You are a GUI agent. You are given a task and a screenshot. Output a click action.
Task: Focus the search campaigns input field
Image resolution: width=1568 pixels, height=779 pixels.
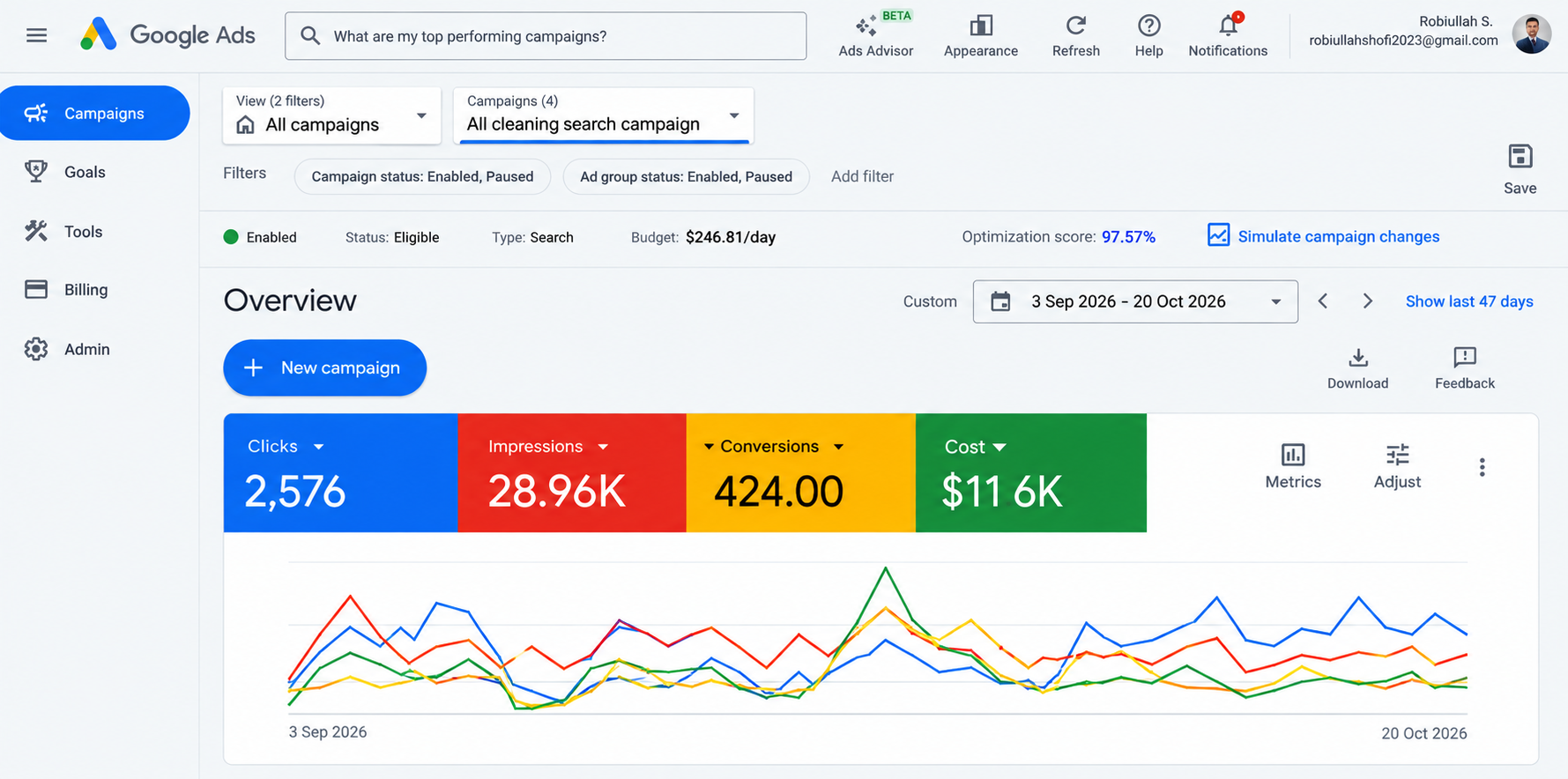[546, 36]
